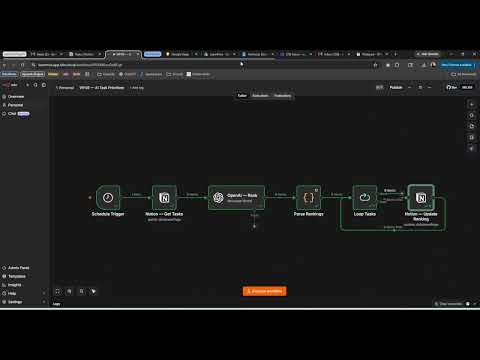The image size is (480, 360).
Task: Click the zoom-in canvas icon
Action: (69, 291)
